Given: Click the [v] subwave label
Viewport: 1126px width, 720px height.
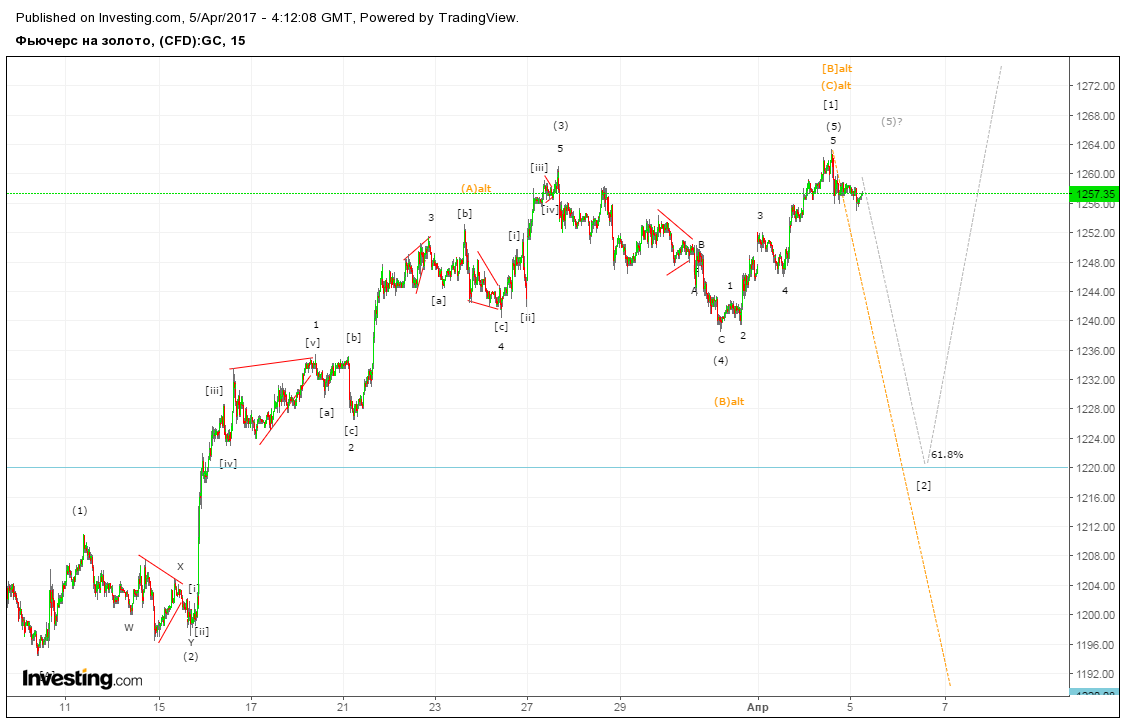Looking at the screenshot, I should pyautogui.click(x=312, y=342).
